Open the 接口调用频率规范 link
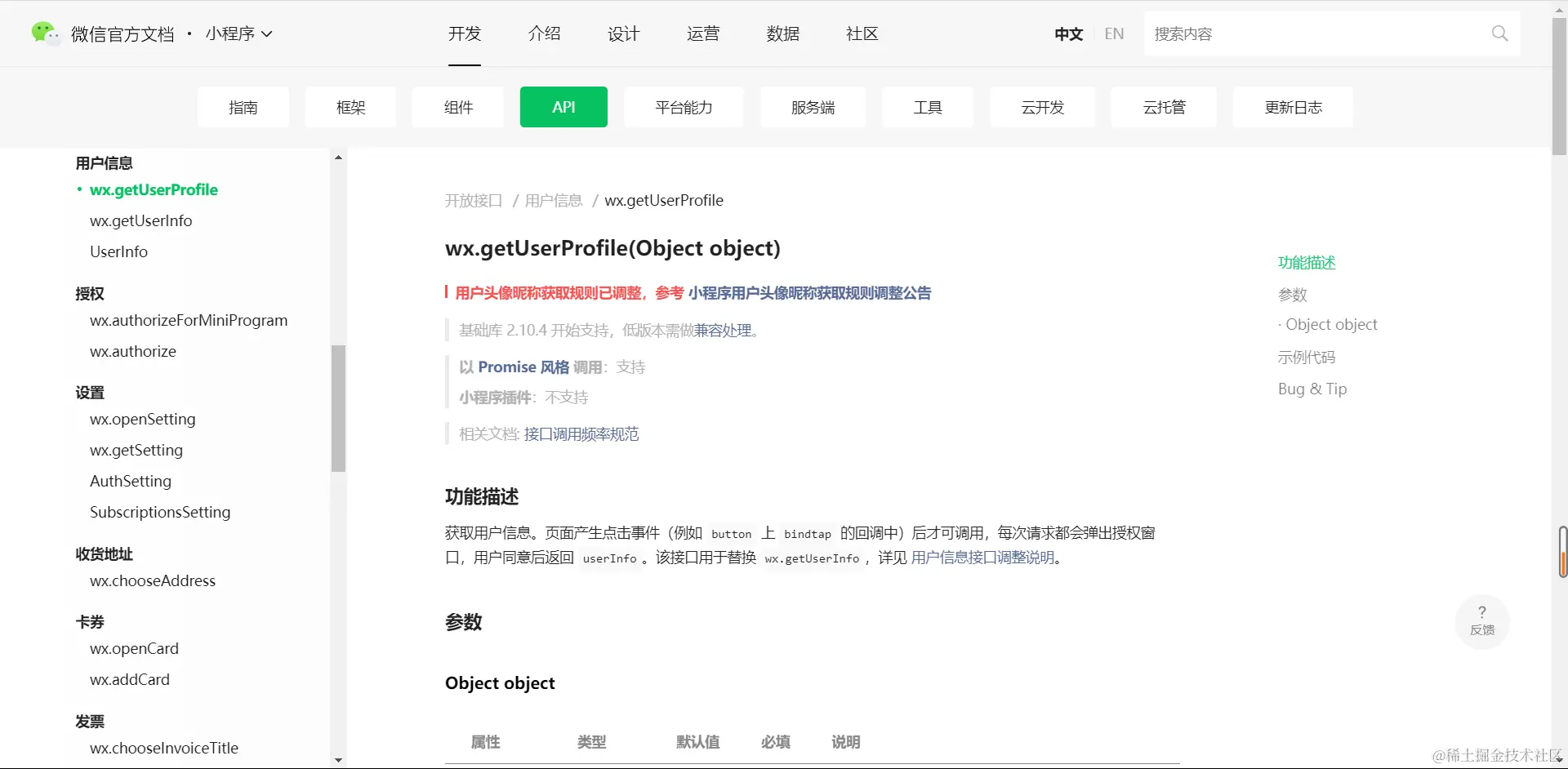The image size is (1568, 769). point(581,434)
